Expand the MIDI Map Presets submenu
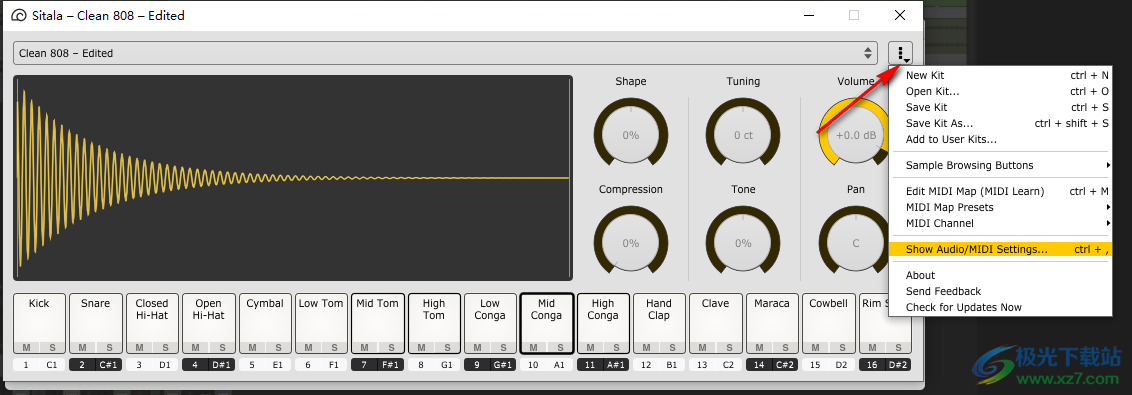The height and width of the screenshot is (395, 1132). (1001, 207)
